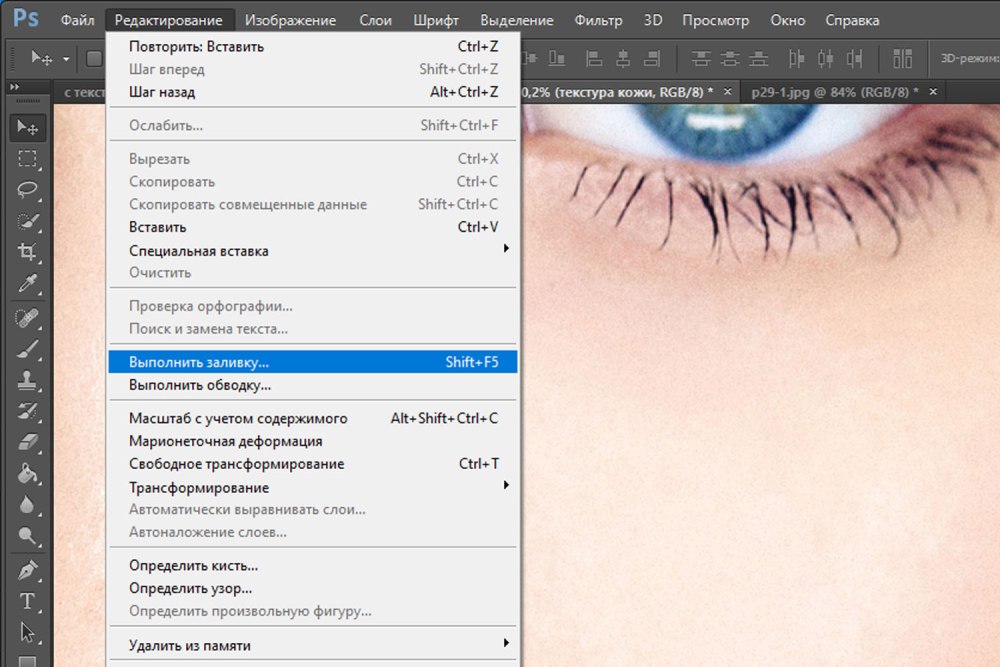This screenshot has height=667, width=1000.
Task: Switch to the текстура кожи document tab
Action: [x=617, y=92]
